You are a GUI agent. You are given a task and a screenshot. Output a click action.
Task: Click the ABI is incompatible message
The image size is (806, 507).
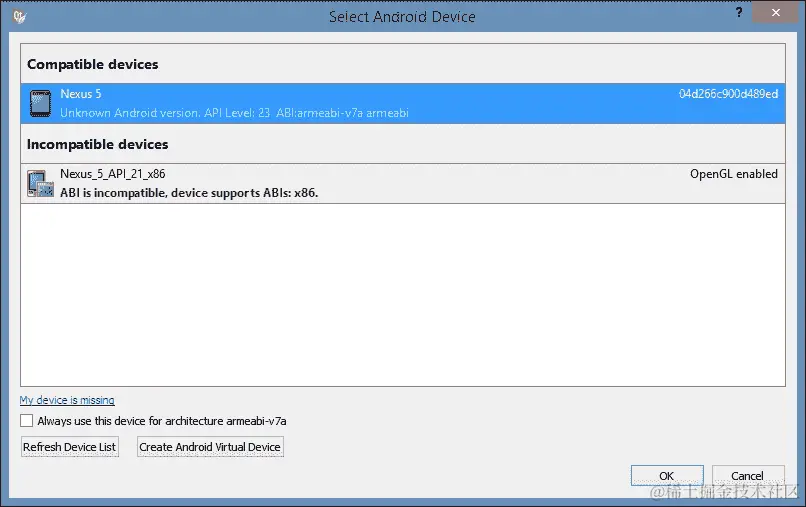click(189, 193)
